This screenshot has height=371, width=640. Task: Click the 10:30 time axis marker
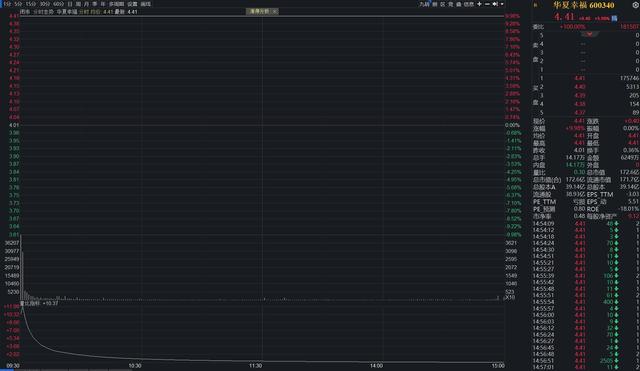[135, 366]
